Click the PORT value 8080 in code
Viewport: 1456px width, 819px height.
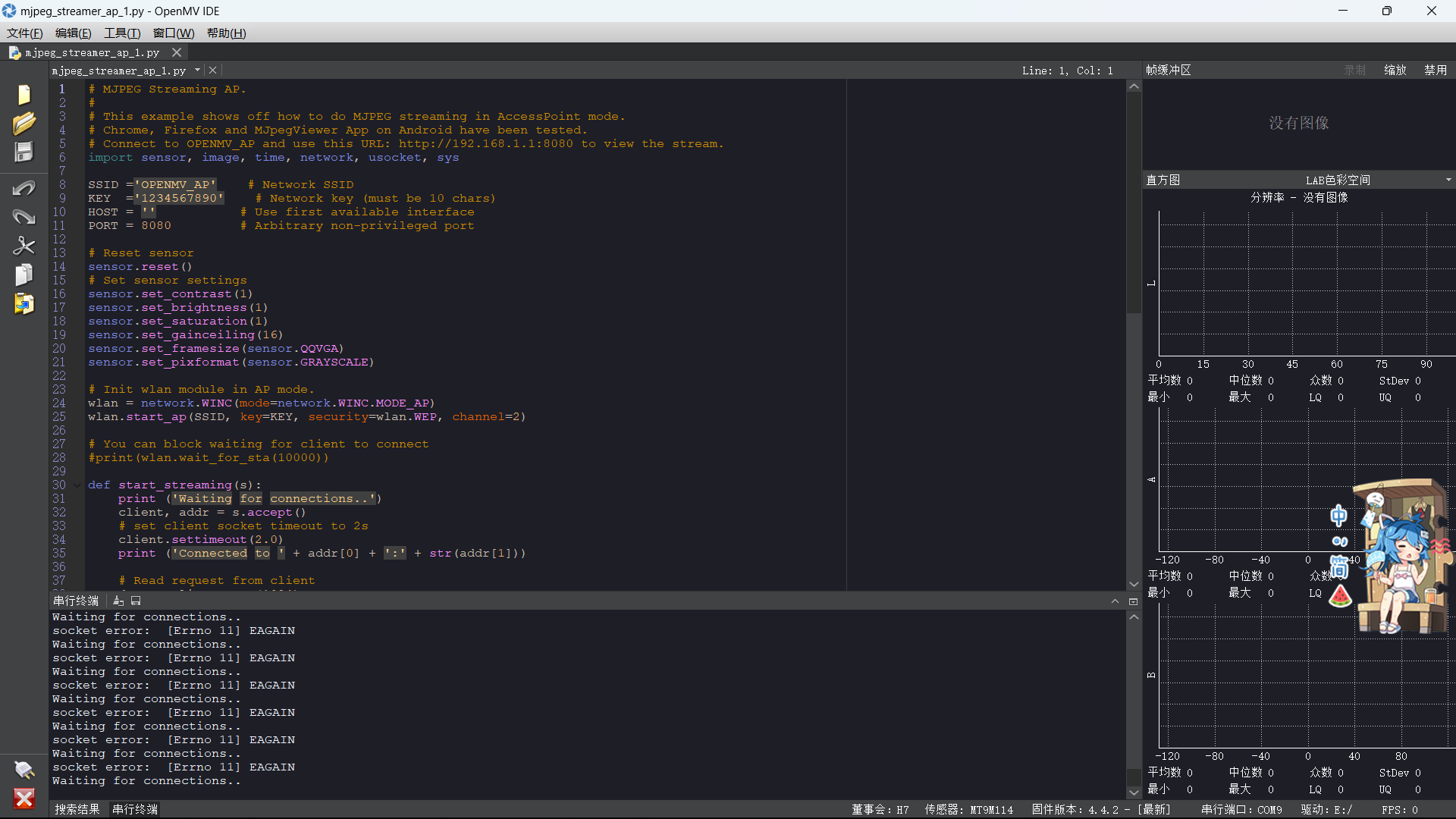[156, 225]
